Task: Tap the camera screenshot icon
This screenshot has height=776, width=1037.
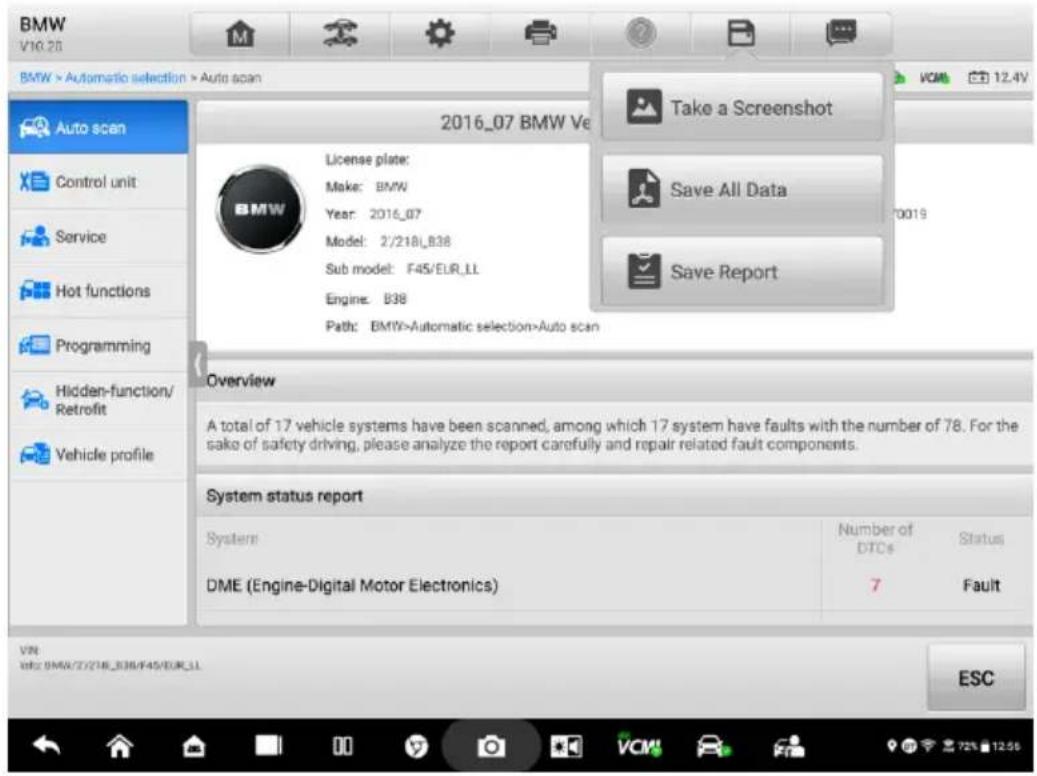Action: pos(490,747)
